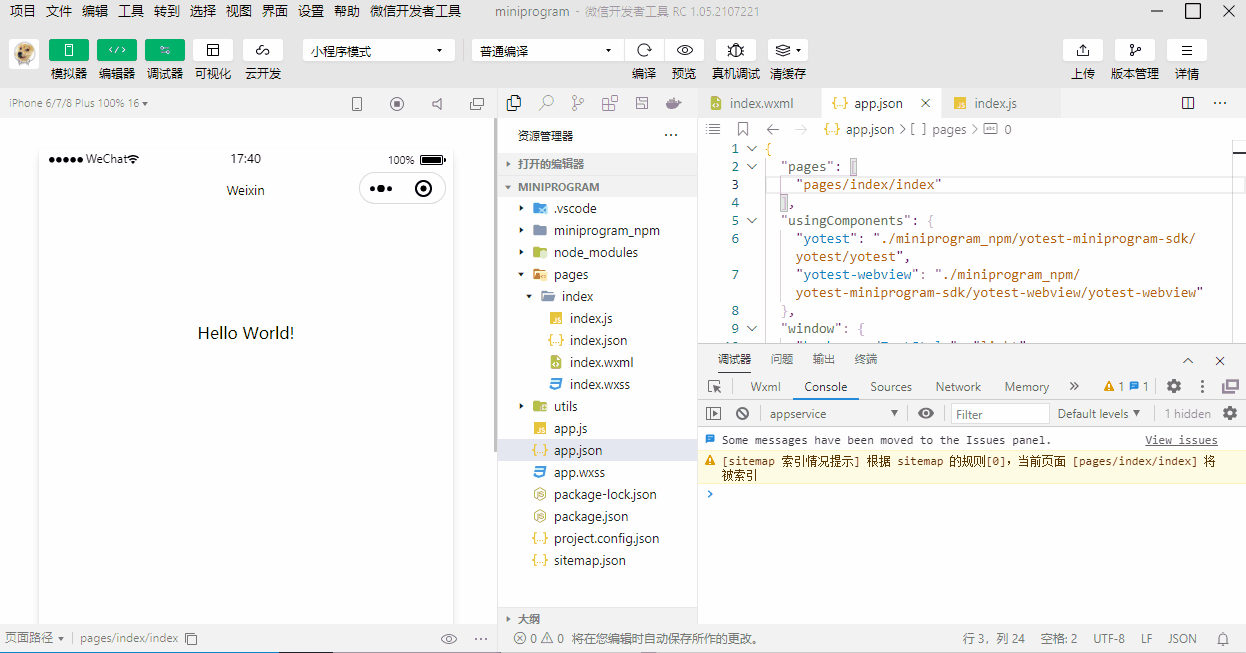Viewport: 1246px width, 653px height.
Task: Click the simulator stop/record icon
Action: (397, 104)
